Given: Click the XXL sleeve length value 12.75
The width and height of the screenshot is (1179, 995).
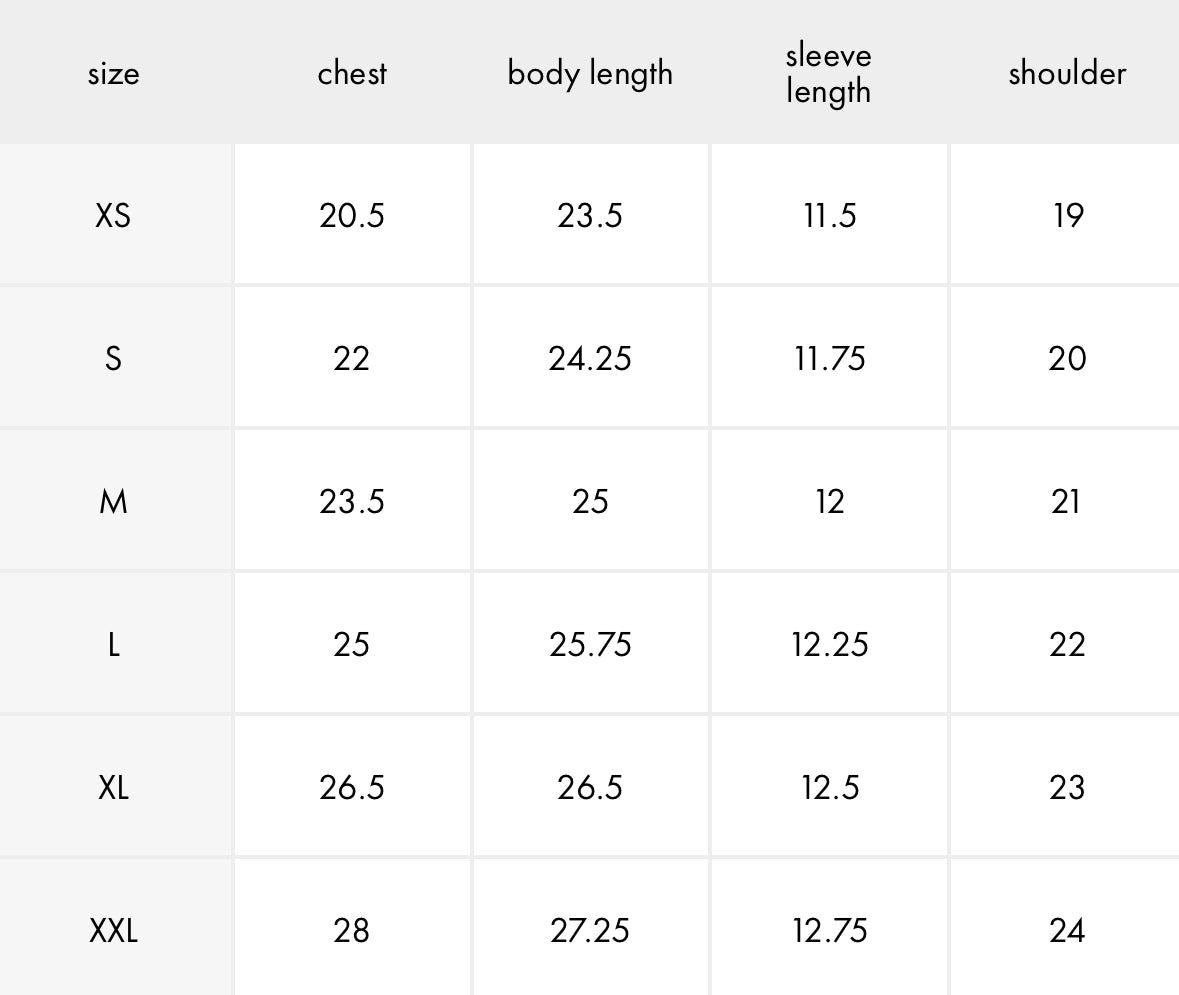Looking at the screenshot, I should [x=829, y=931].
